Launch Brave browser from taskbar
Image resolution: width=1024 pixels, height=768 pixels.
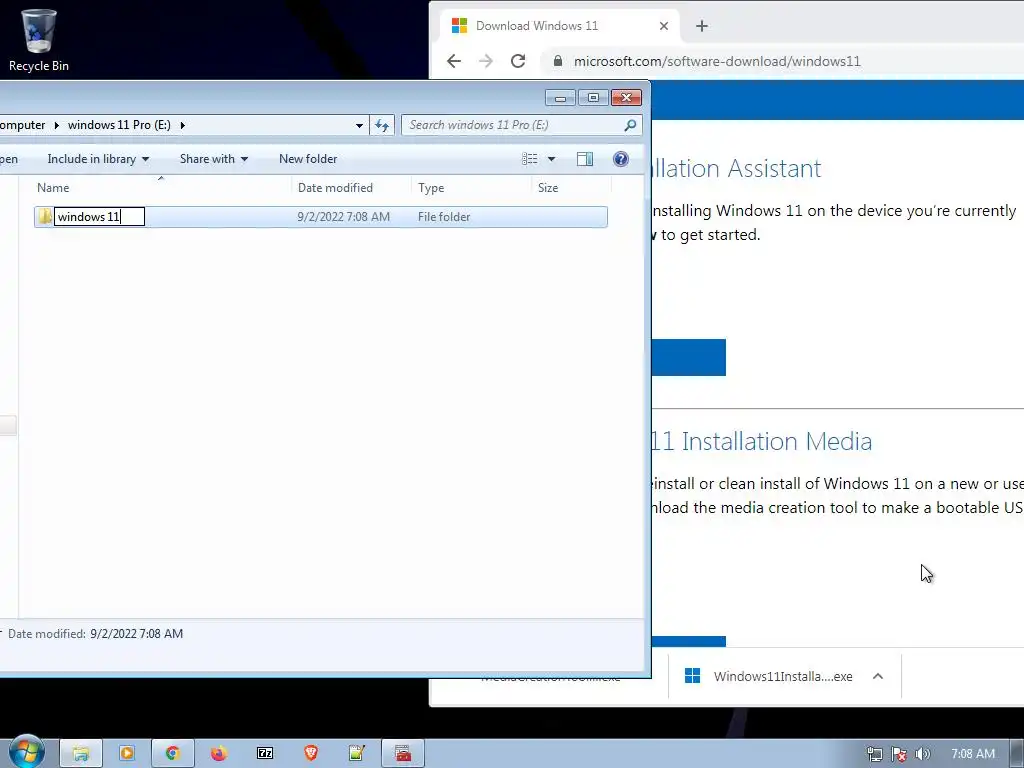(311, 754)
